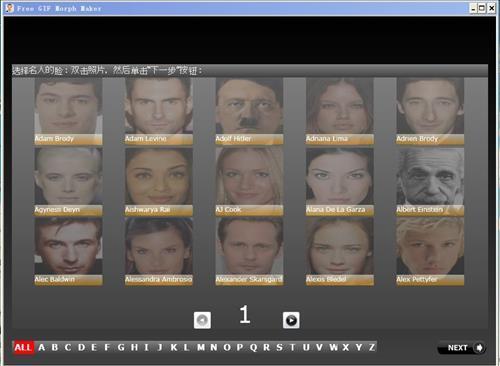Filter celebrities by letter L
This screenshot has width=500, height=366.
point(186,347)
